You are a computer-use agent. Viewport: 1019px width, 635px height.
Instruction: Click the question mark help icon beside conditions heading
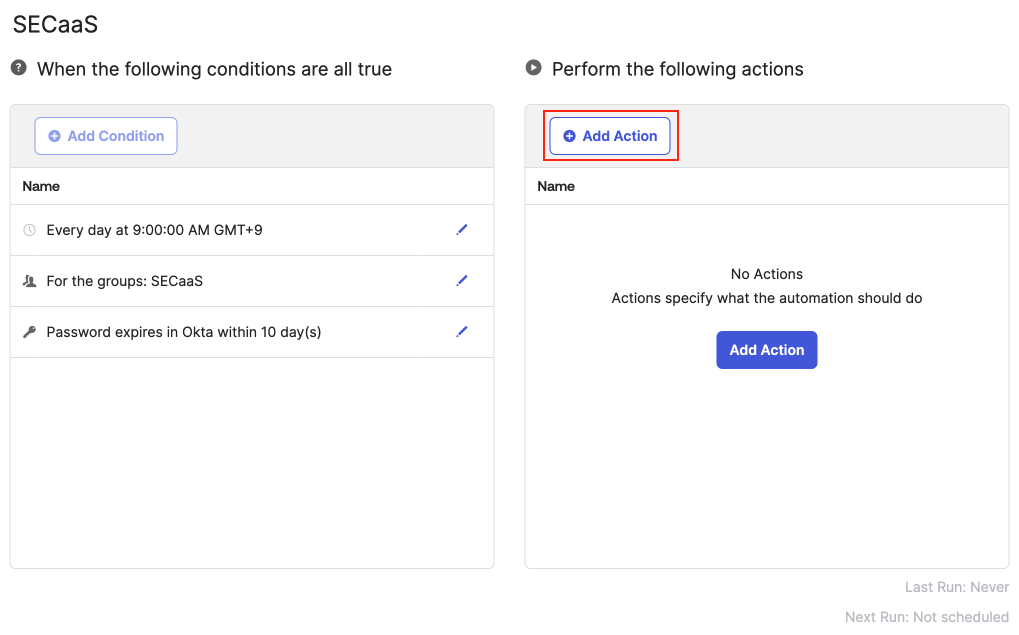[18, 68]
